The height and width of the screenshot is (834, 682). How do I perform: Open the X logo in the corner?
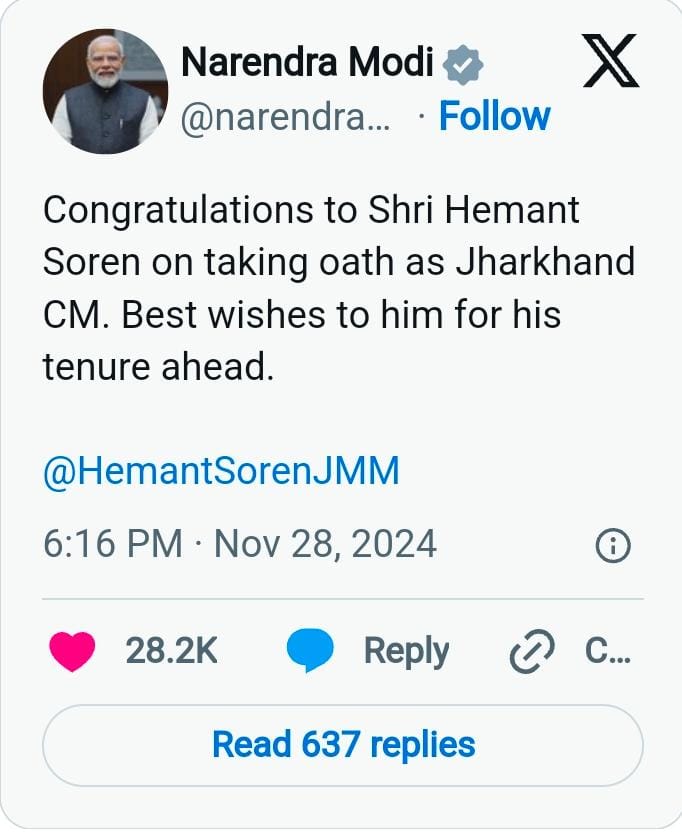[611, 60]
